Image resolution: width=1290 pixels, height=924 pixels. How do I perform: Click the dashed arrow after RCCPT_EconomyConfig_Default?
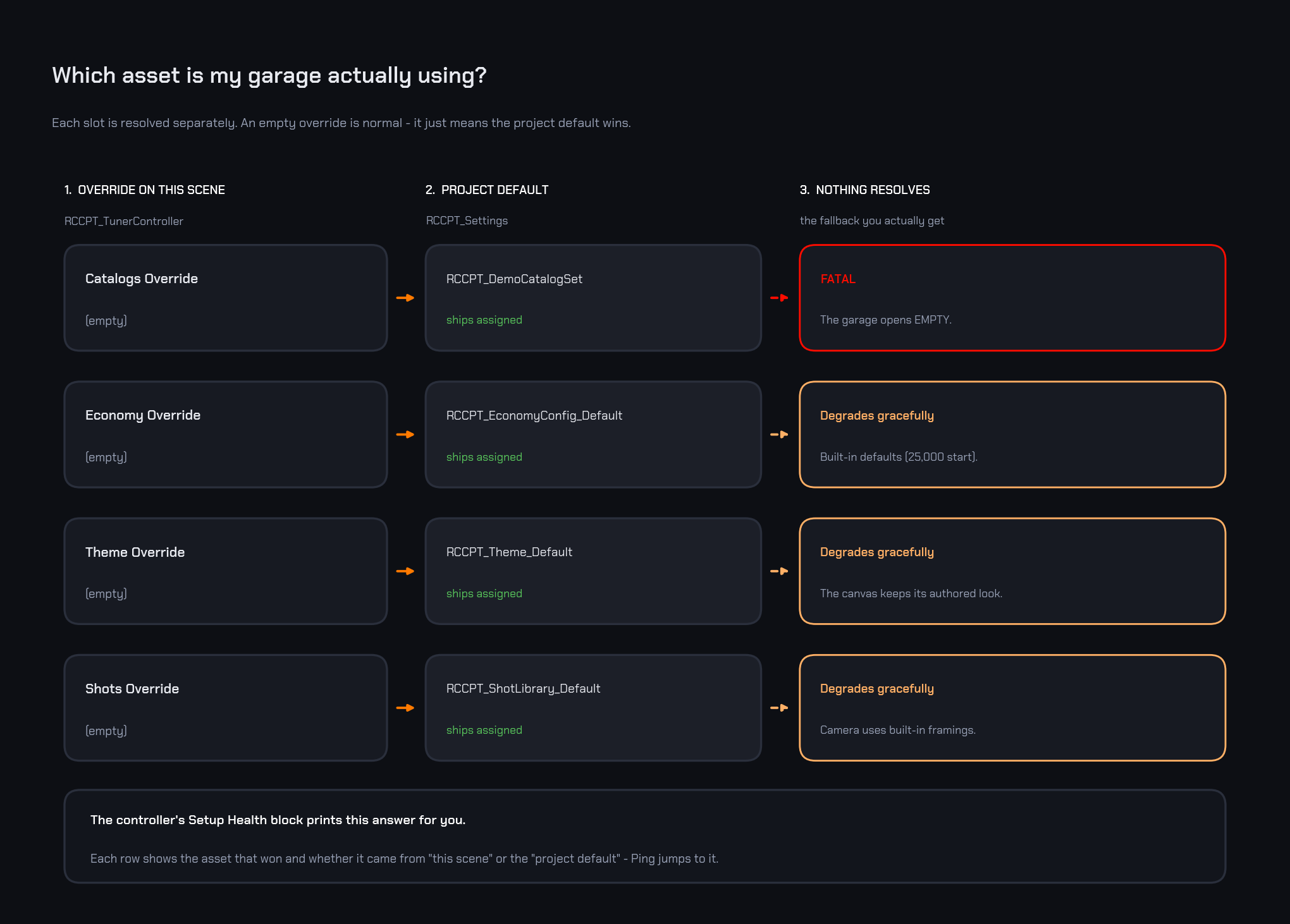[779, 434]
